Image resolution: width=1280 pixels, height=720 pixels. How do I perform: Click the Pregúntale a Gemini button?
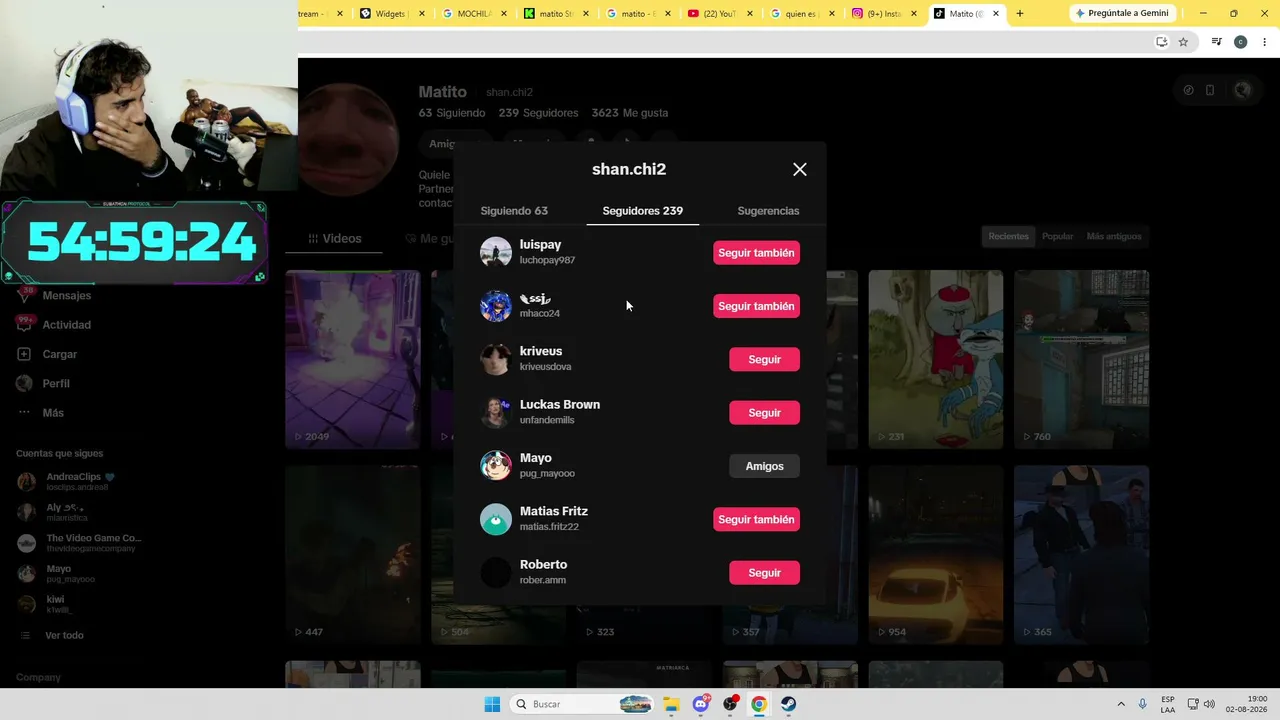coord(1122,14)
